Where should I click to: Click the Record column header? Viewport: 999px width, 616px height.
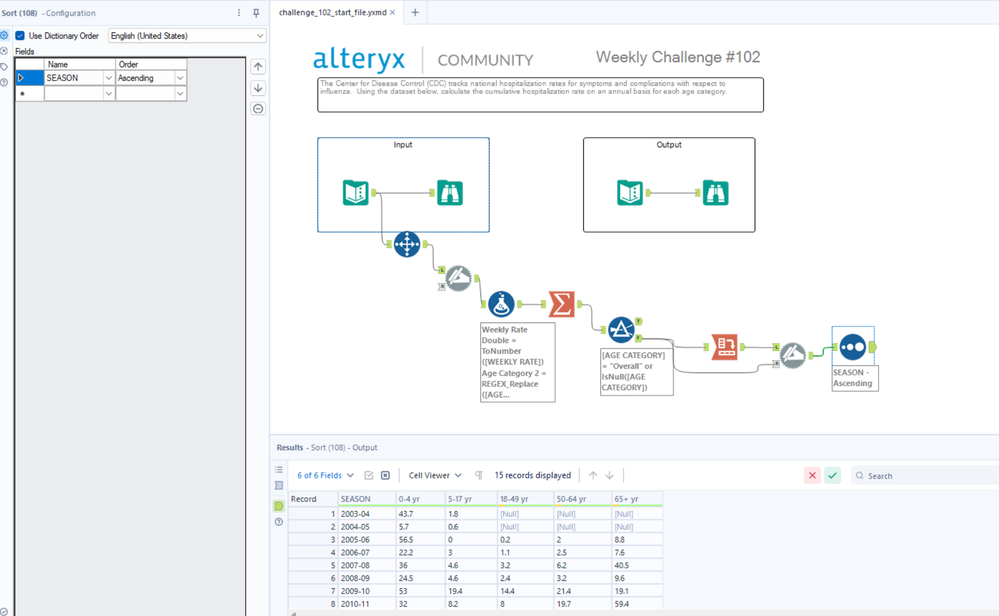[x=313, y=499]
